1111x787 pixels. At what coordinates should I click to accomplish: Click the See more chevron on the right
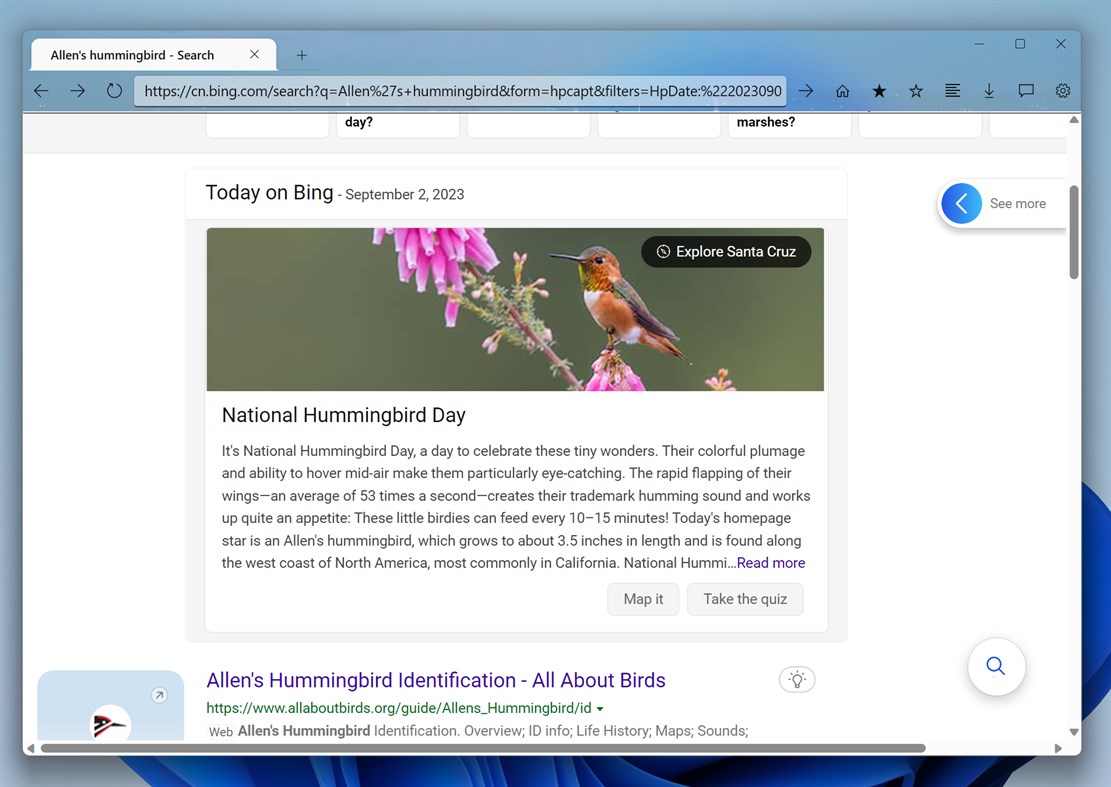961,203
